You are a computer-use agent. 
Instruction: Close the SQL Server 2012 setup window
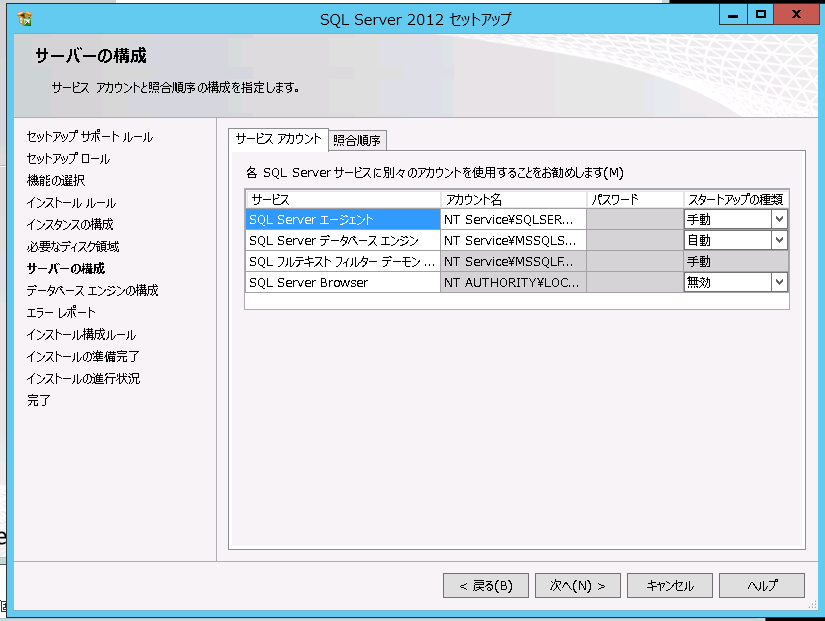coord(796,15)
